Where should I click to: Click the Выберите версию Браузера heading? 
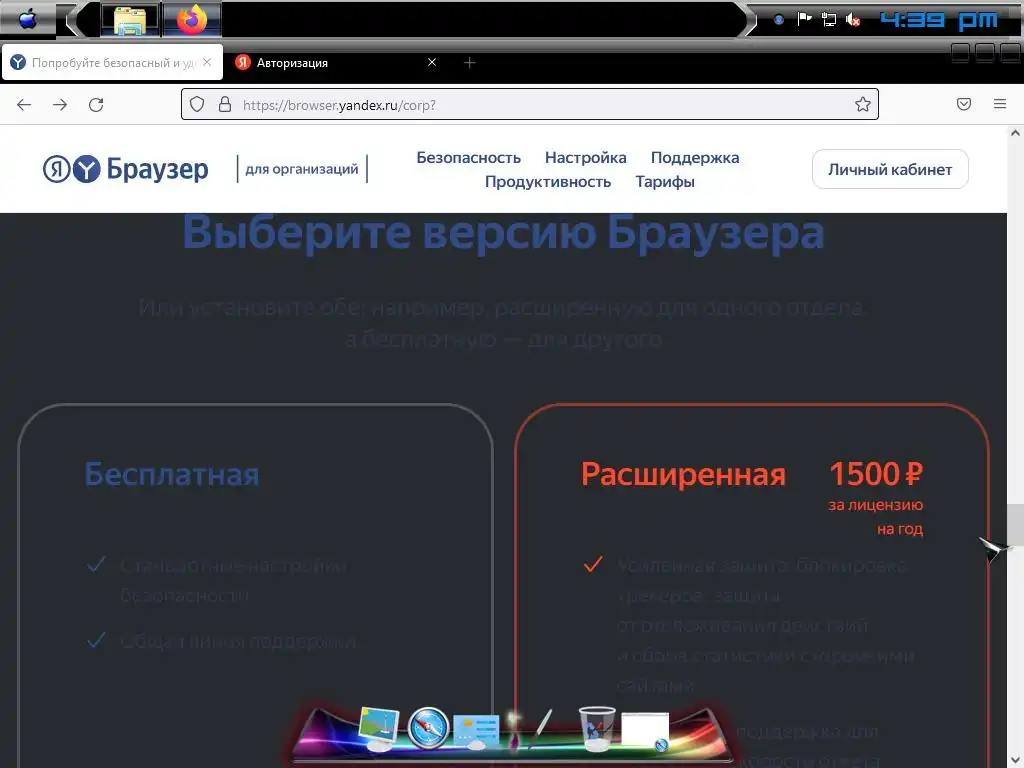(503, 232)
